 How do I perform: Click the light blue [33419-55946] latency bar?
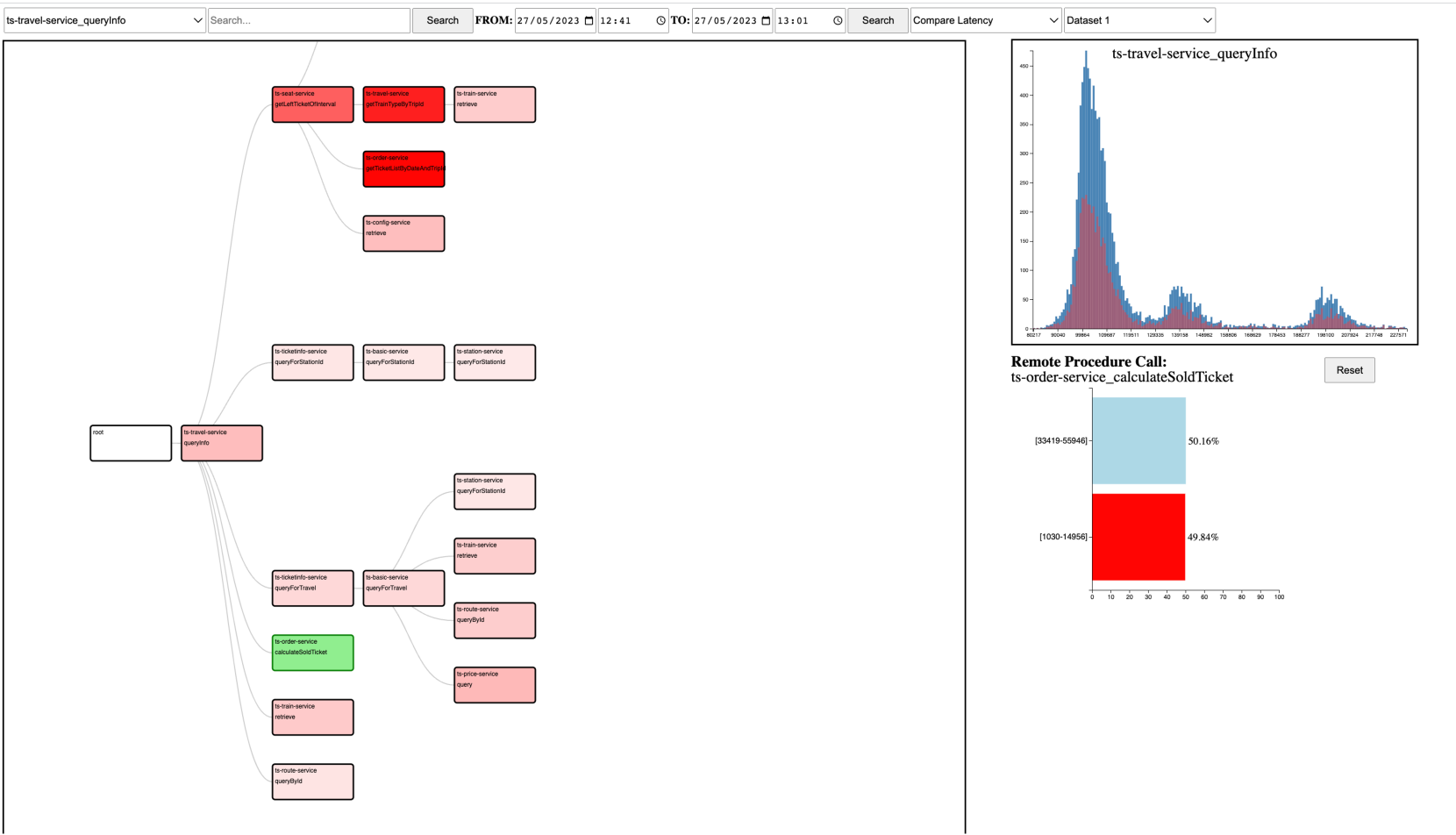click(1138, 440)
